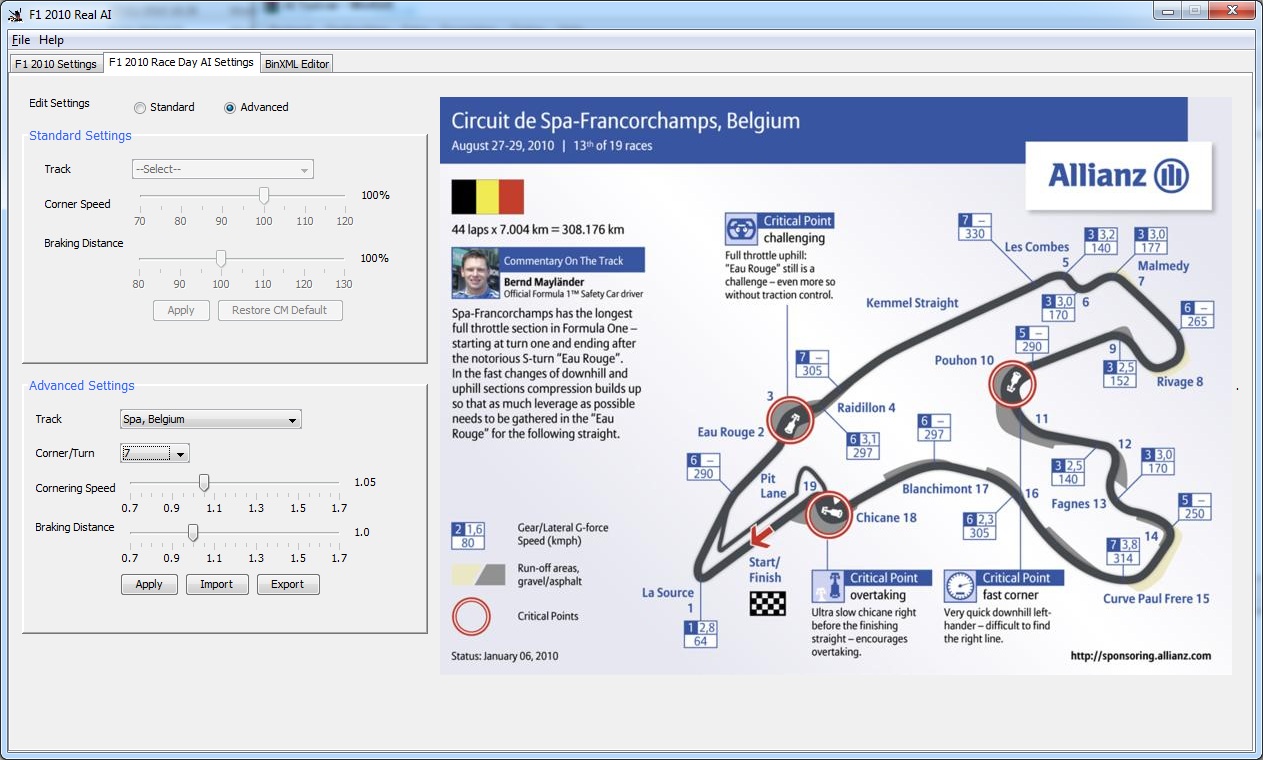The height and width of the screenshot is (760, 1263).
Task: Click the Blanchimont 17 label
Action: [945, 489]
